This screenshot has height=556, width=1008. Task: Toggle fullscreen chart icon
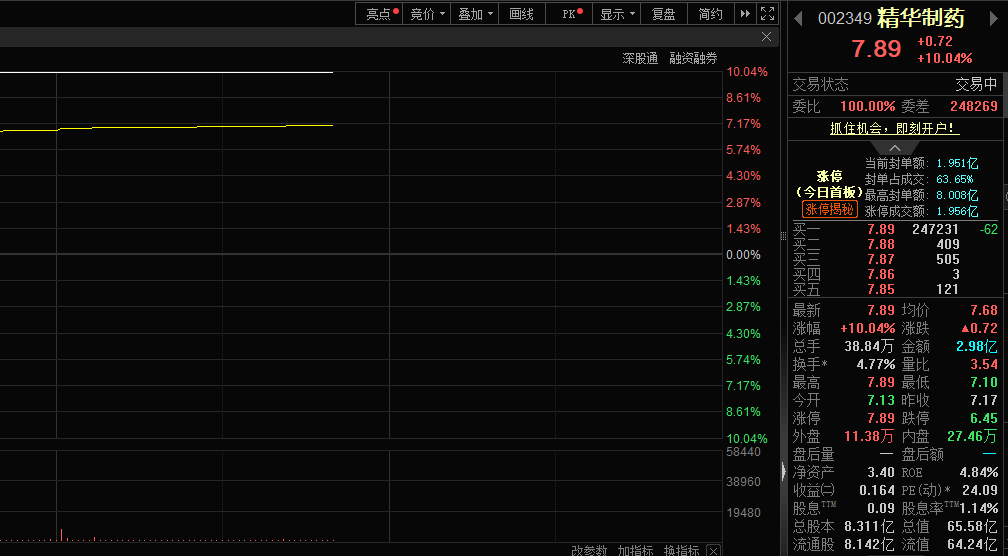point(767,13)
